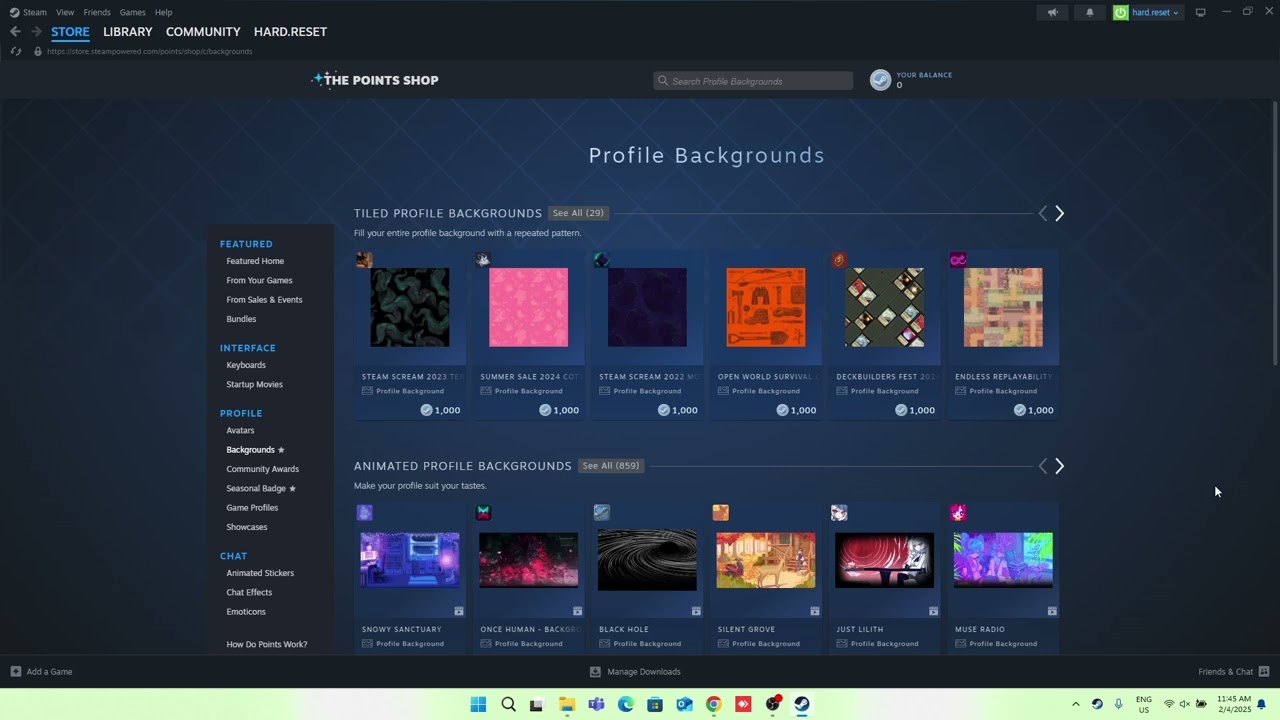The height and width of the screenshot is (720, 1280).
Task: Open Keyboards sidebar link
Action: point(246,365)
